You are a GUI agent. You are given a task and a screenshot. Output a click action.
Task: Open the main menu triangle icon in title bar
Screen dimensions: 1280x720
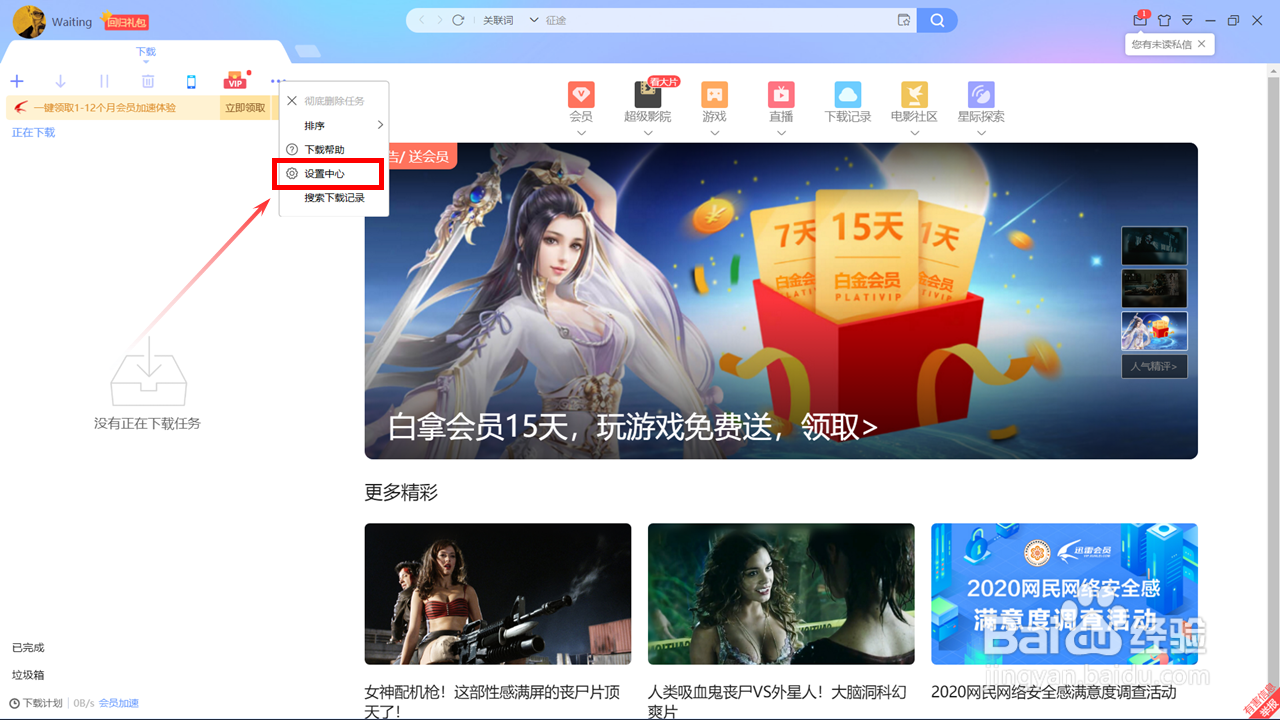tap(1187, 20)
